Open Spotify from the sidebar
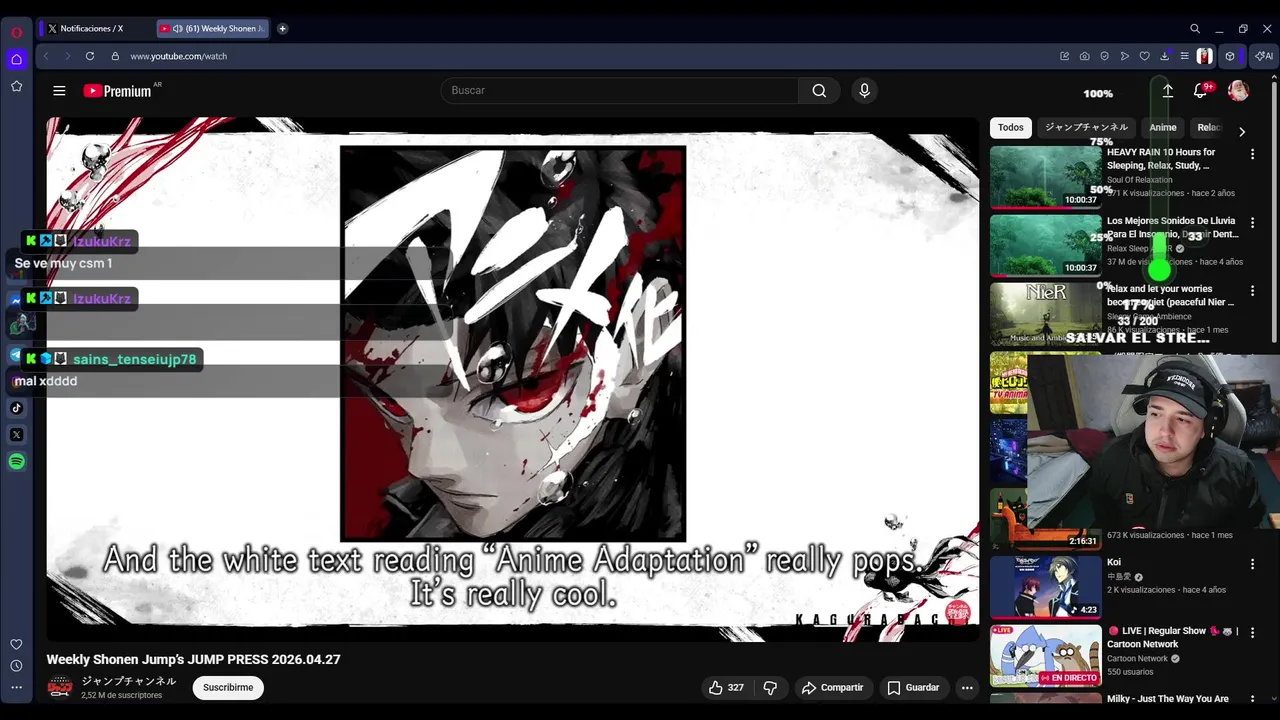The height and width of the screenshot is (720, 1280). pos(16,461)
